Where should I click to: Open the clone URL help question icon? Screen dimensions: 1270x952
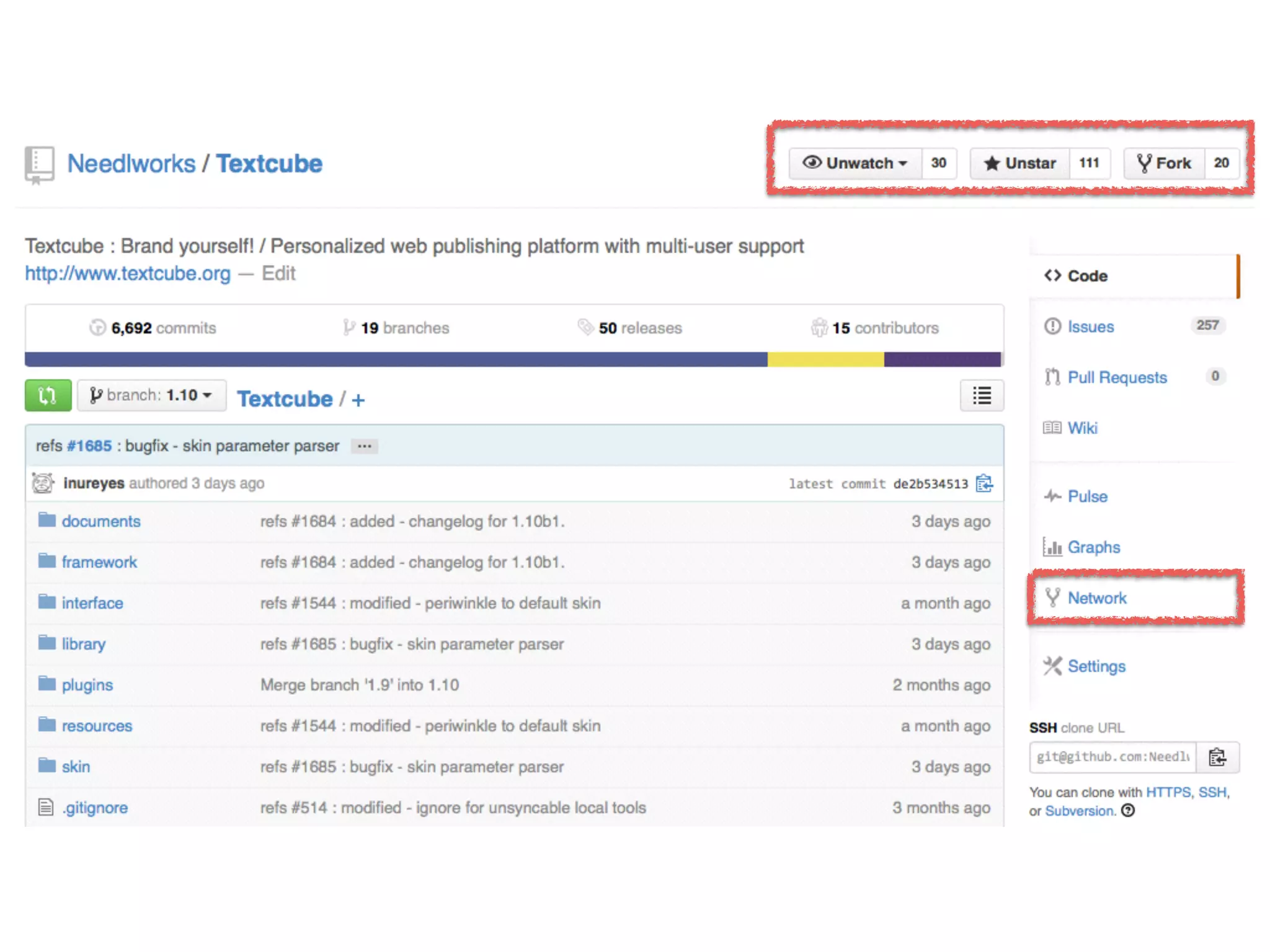(x=1128, y=811)
